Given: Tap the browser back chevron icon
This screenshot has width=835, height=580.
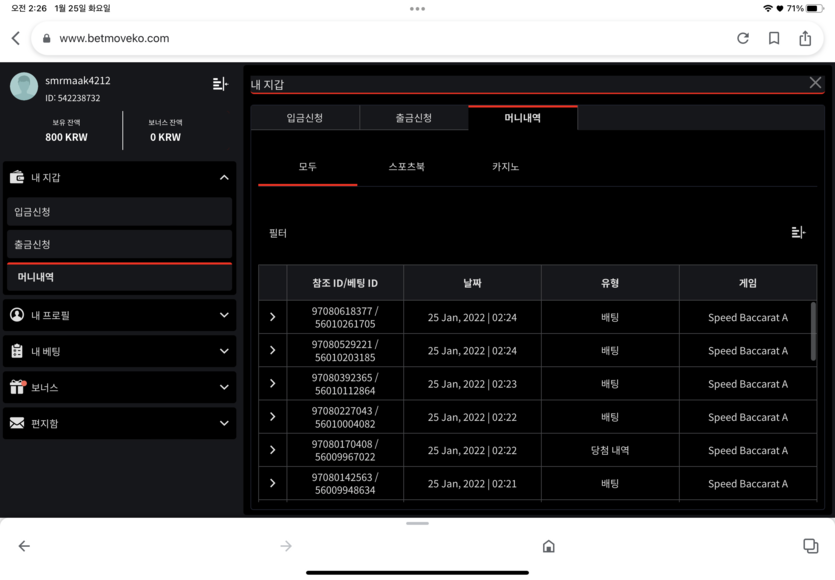Looking at the screenshot, I should point(16,38).
